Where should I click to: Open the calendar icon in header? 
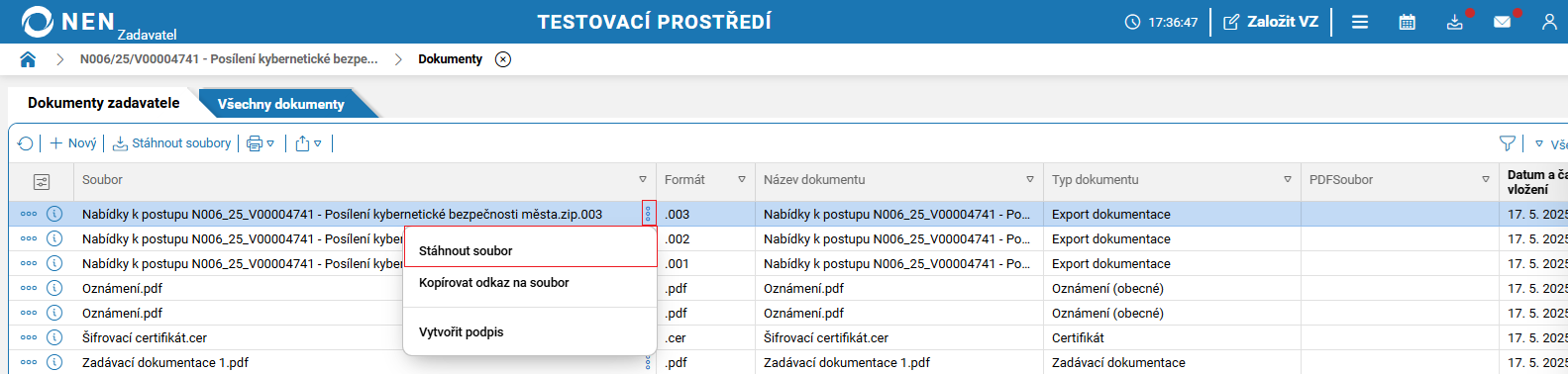[1407, 22]
